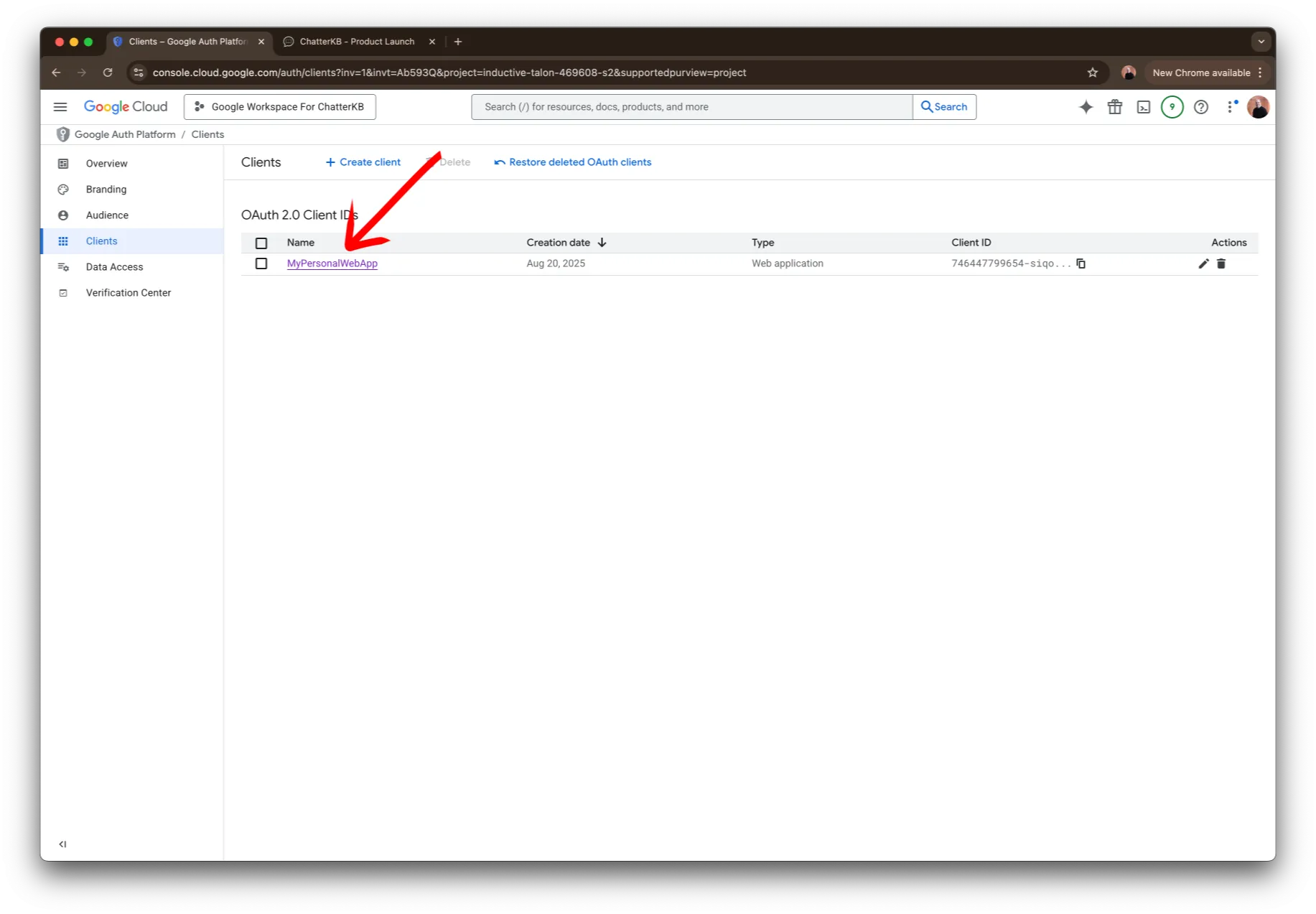Image resolution: width=1316 pixels, height=914 pixels.
Task: Open the Chrome profile avatar
Action: [1128, 73]
